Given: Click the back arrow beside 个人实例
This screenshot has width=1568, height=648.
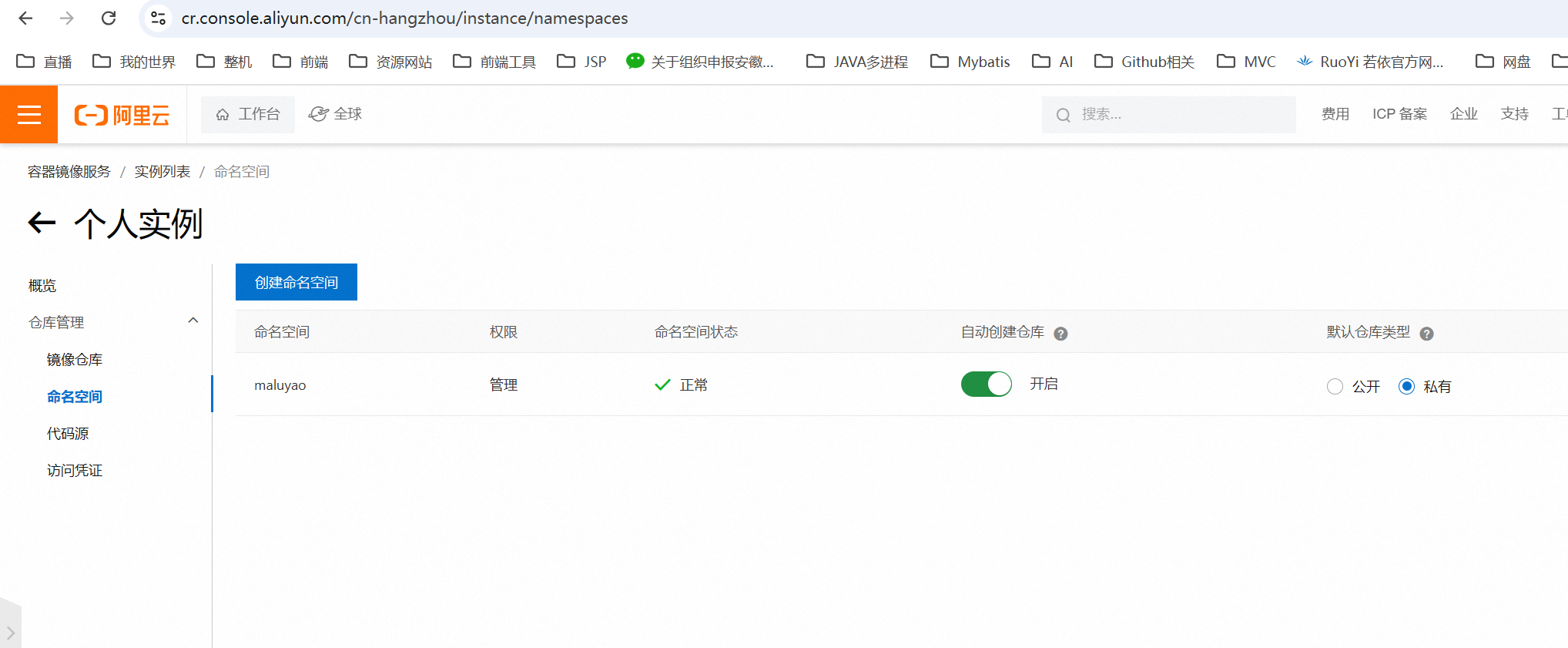Looking at the screenshot, I should coord(42,223).
